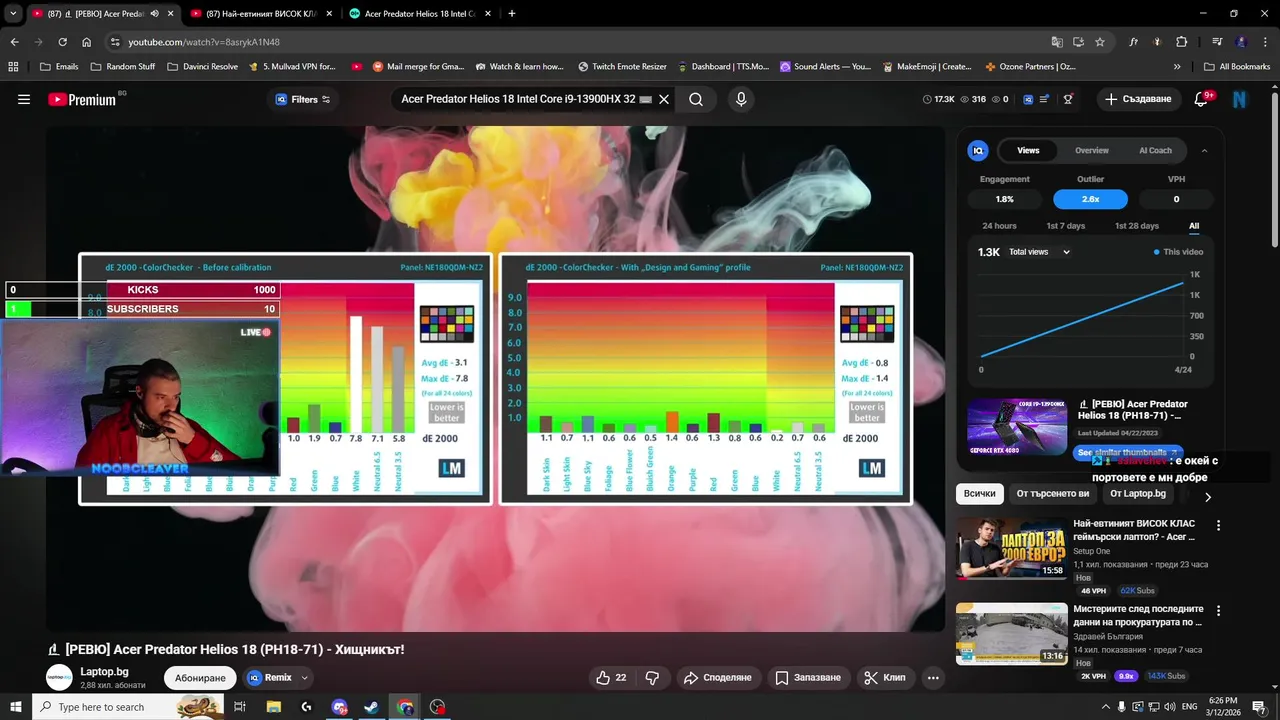Image resolution: width=1280 pixels, height=720 pixels.
Task: Clear the search box with X
Action: coord(664,99)
